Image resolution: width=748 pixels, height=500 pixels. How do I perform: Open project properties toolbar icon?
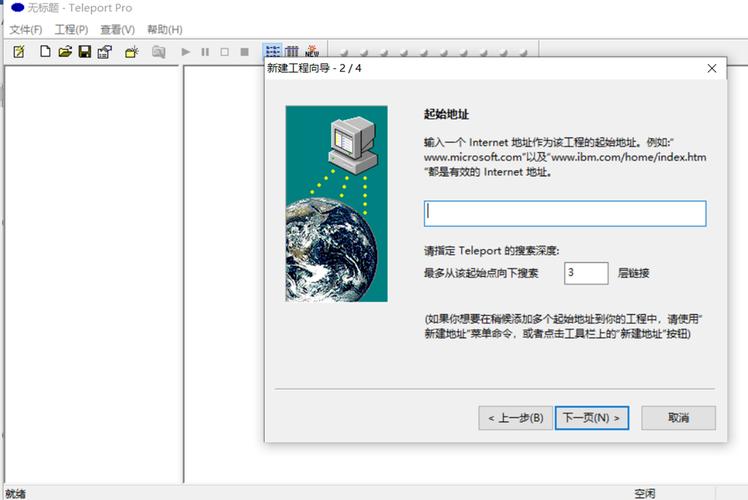coord(104,52)
